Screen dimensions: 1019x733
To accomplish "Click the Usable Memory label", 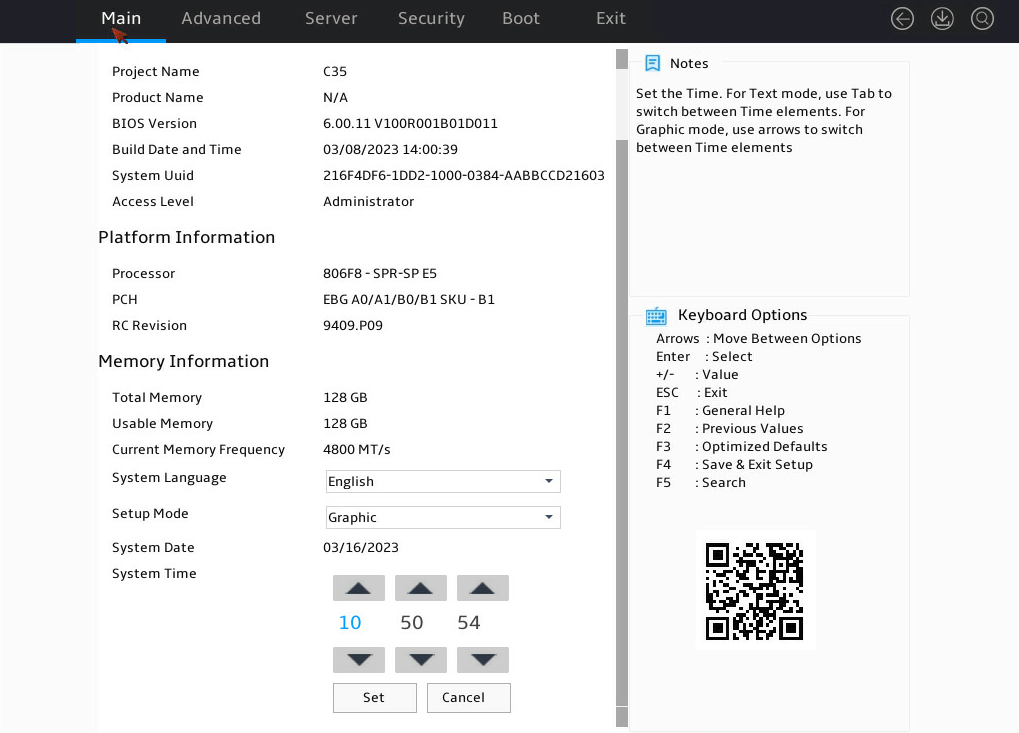I will coord(162,424).
